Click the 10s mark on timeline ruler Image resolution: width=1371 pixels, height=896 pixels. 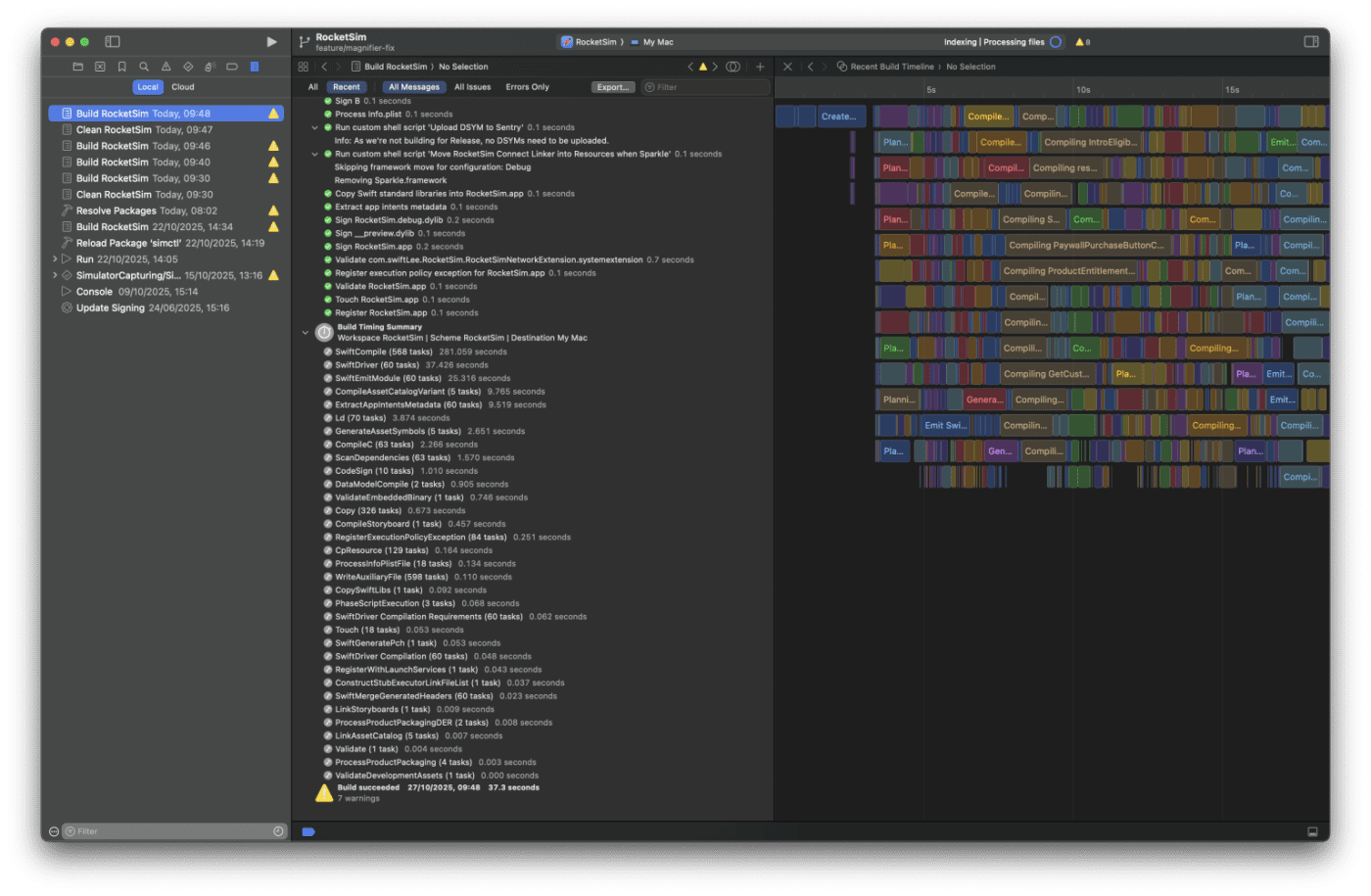tap(1083, 90)
